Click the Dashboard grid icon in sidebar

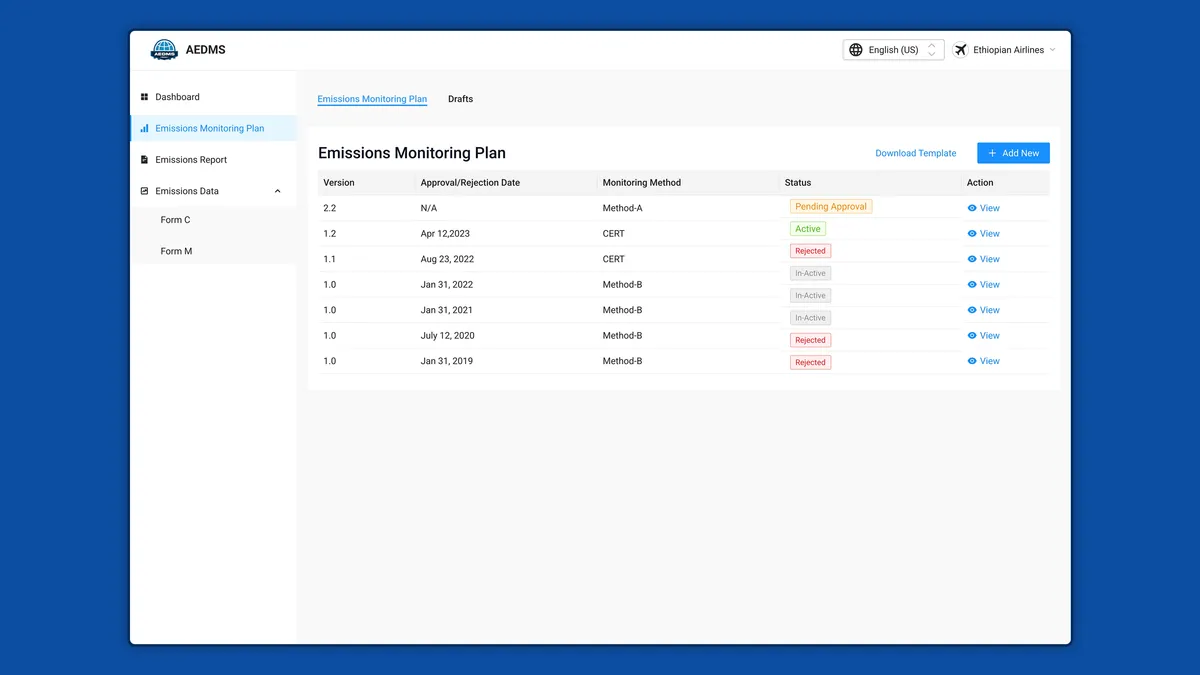[x=144, y=97]
